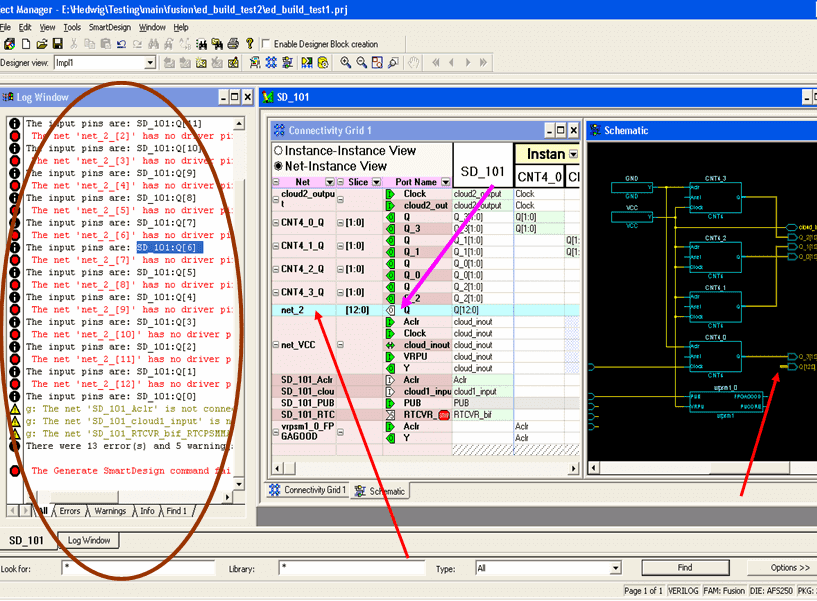Screen dimensions: 817x601
Task: Open the Designer view Impl1 dropdown
Action: pos(150,63)
